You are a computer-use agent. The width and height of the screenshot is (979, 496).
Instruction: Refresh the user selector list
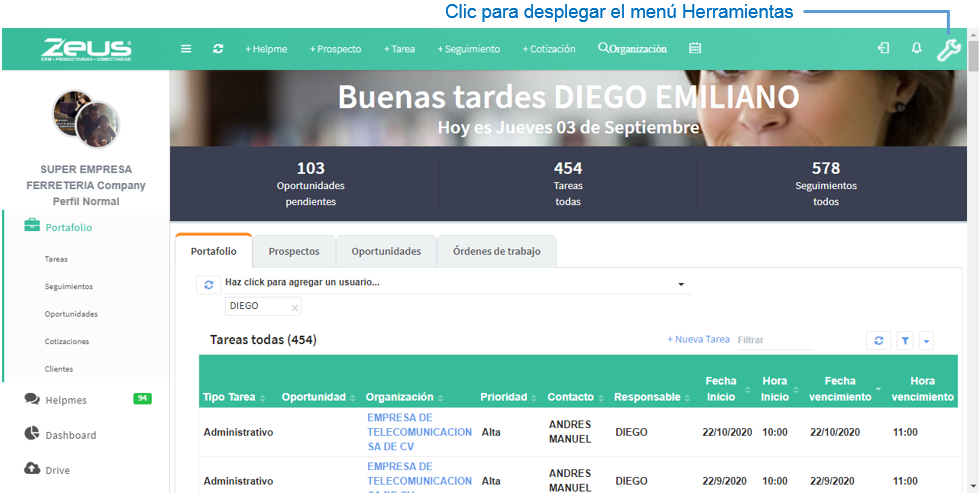208,284
